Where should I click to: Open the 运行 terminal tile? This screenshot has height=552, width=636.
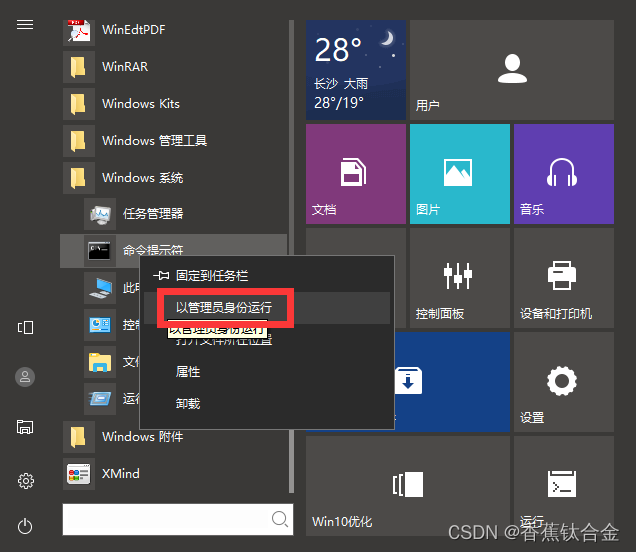(564, 486)
